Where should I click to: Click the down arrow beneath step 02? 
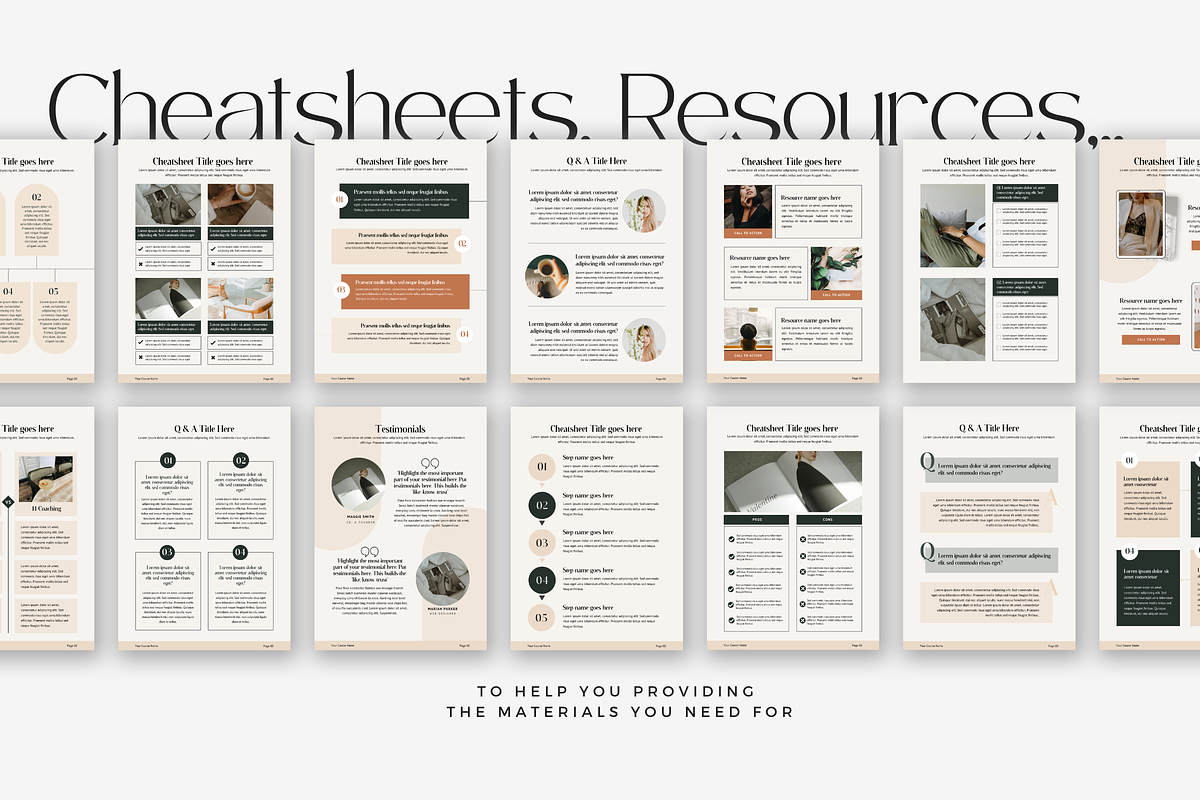point(541,524)
